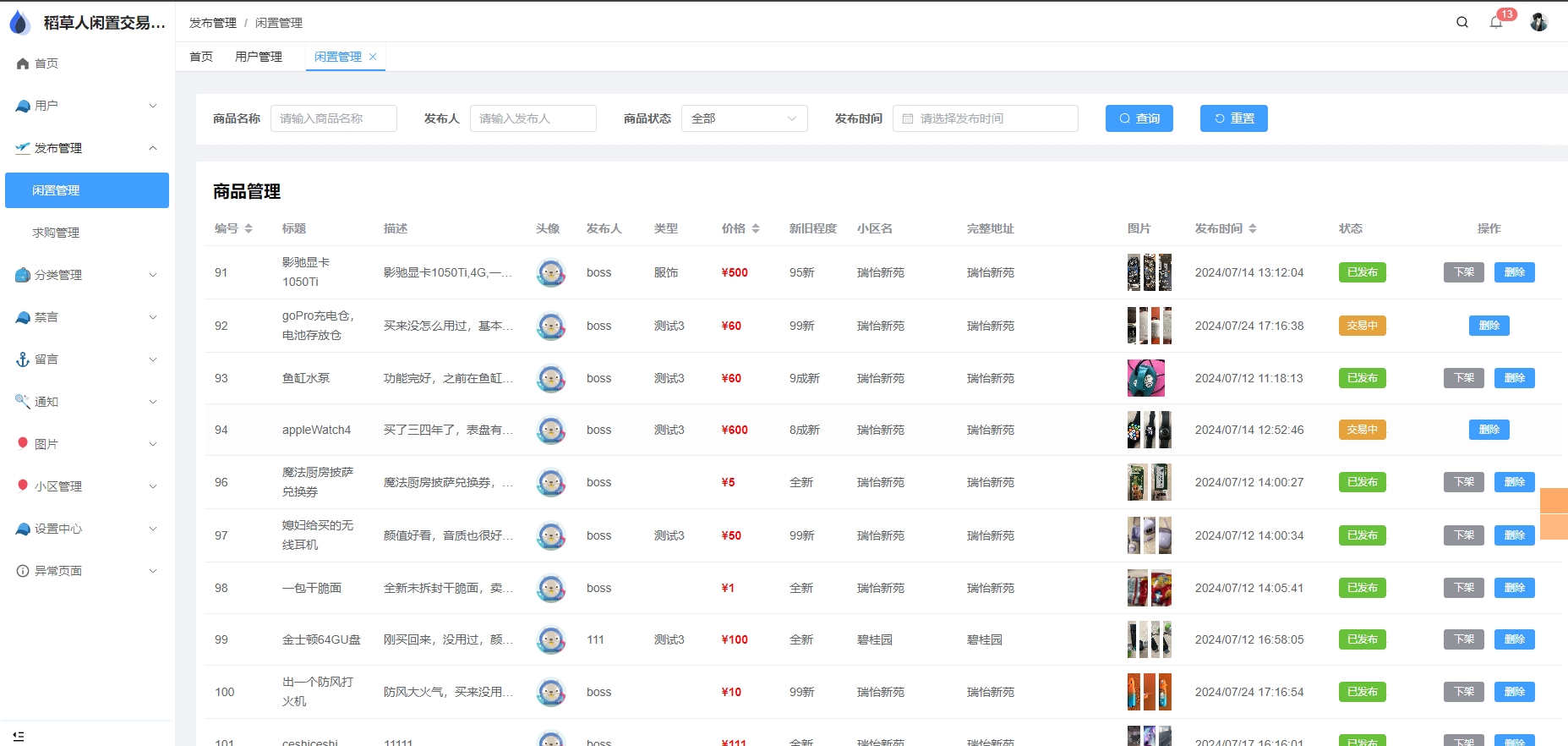This screenshot has width=1568, height=746.
Task: Open the 发布时间 date picker field
Action: coord(986,118)
